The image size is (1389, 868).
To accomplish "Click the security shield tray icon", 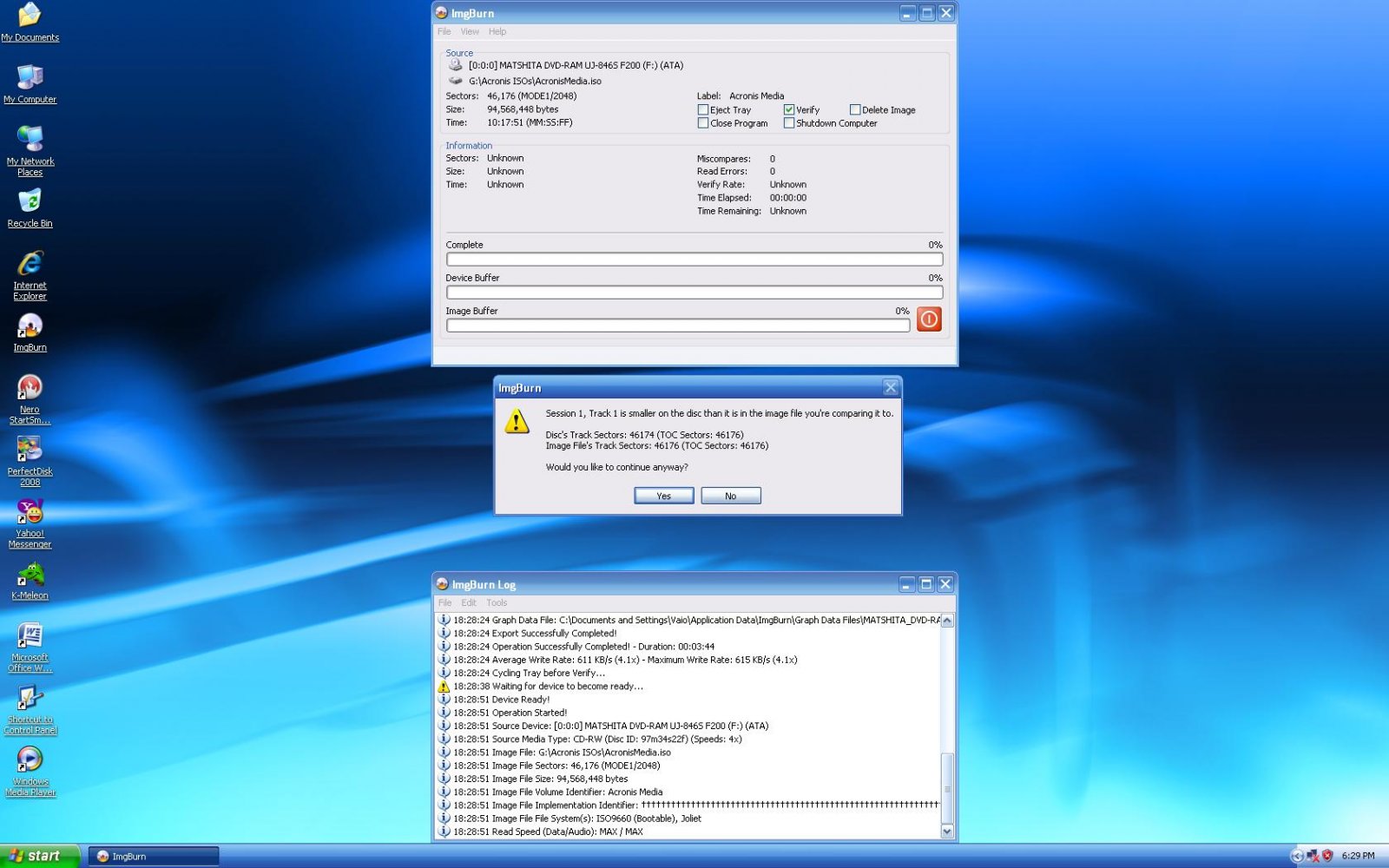I will pos(1327,856).
